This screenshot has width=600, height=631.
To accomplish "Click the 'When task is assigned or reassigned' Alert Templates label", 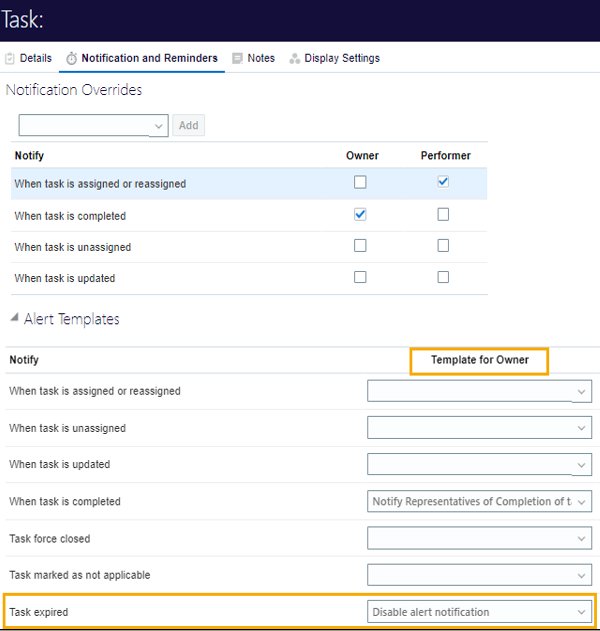I will pos(95,391).
